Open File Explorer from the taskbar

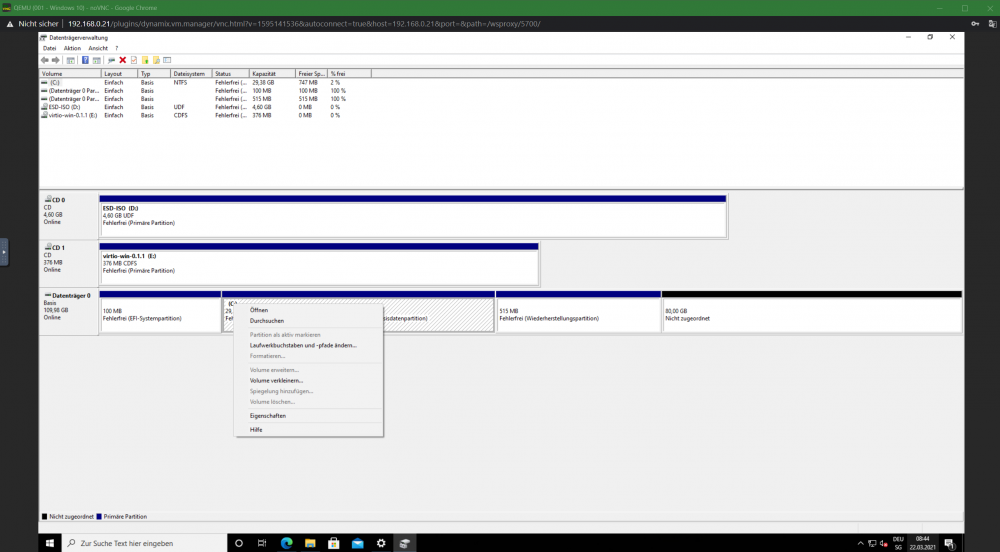click(310, 543)
